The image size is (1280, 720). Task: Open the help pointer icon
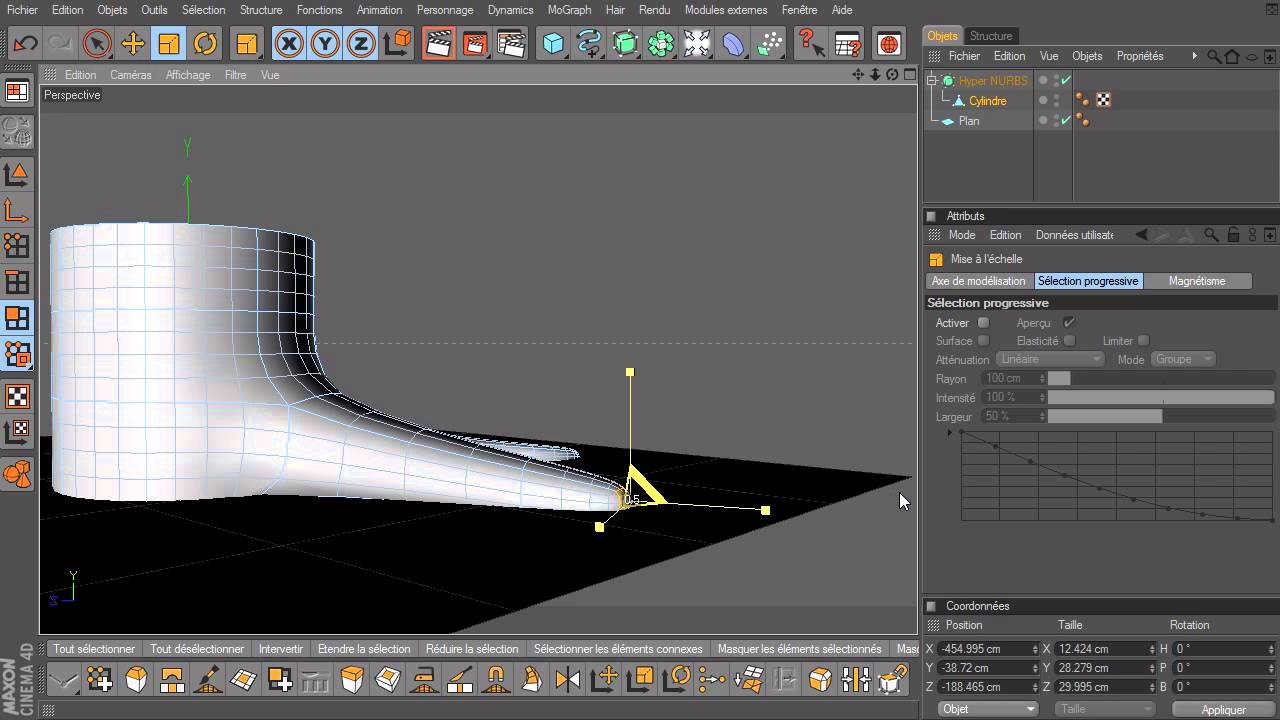click(811, 43)
